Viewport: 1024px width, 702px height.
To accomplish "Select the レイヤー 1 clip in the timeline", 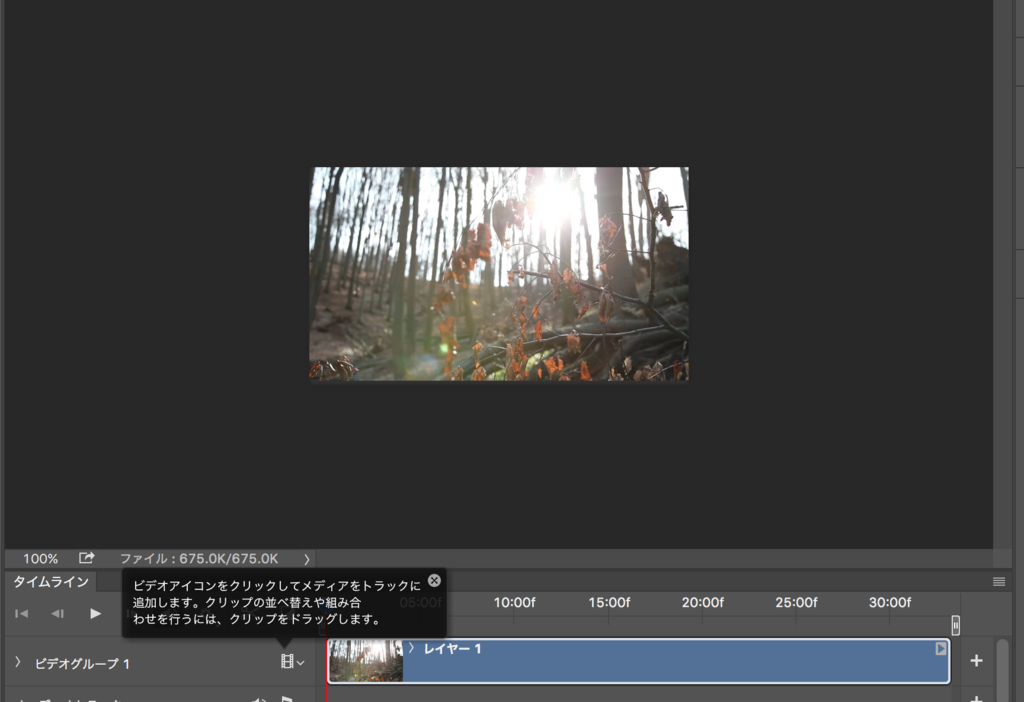I will coord(639,661).
